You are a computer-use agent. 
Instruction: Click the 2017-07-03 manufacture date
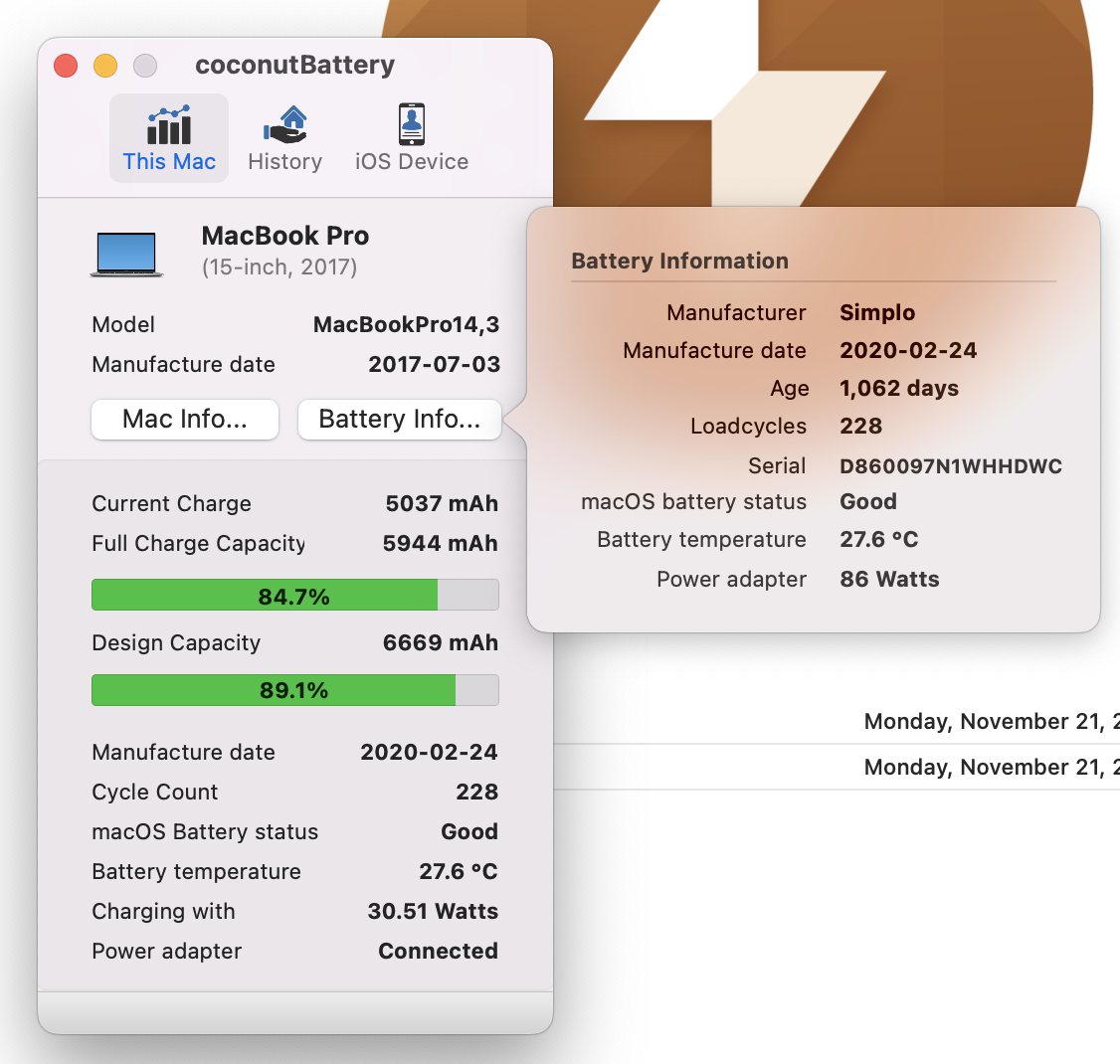point(435,364)
